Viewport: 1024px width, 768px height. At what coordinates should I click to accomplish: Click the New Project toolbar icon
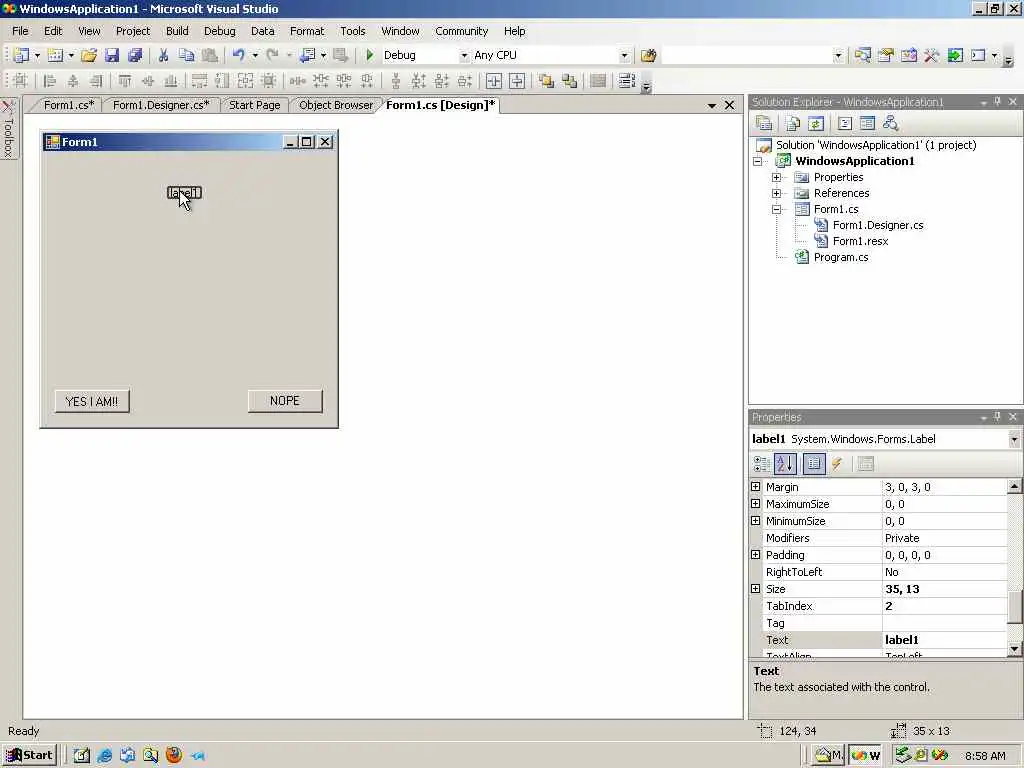(x=21, y=56)
